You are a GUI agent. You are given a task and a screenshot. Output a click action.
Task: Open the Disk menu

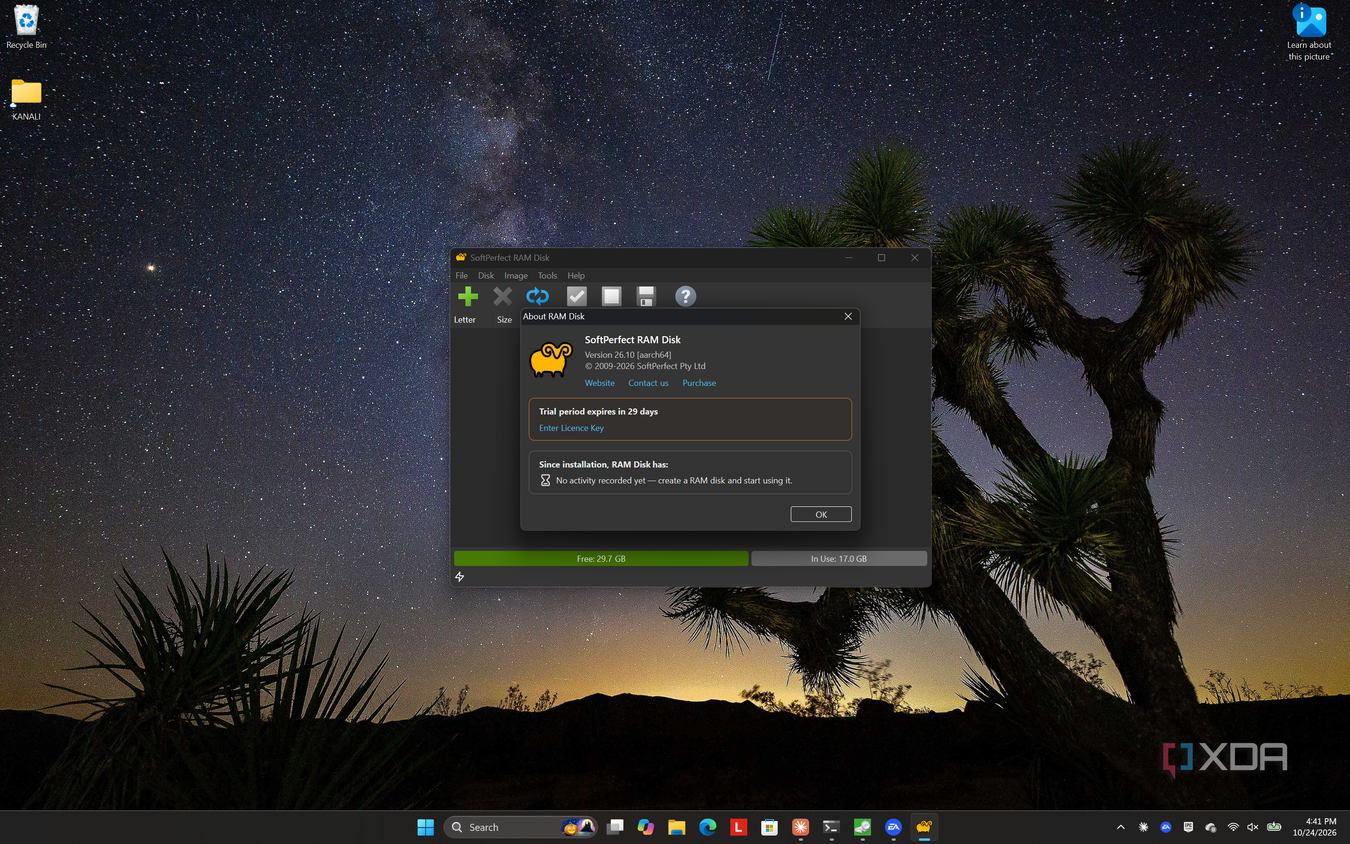pos(486,276)
